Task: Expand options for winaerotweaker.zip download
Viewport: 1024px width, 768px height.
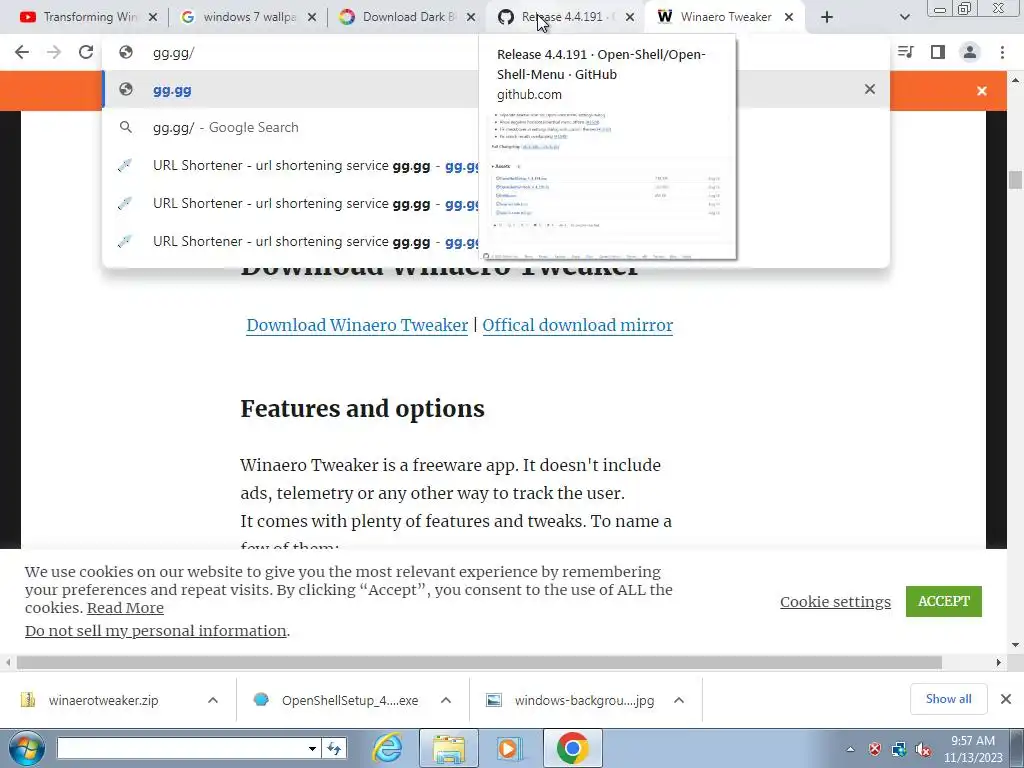Action: click(x=213, y=700)
